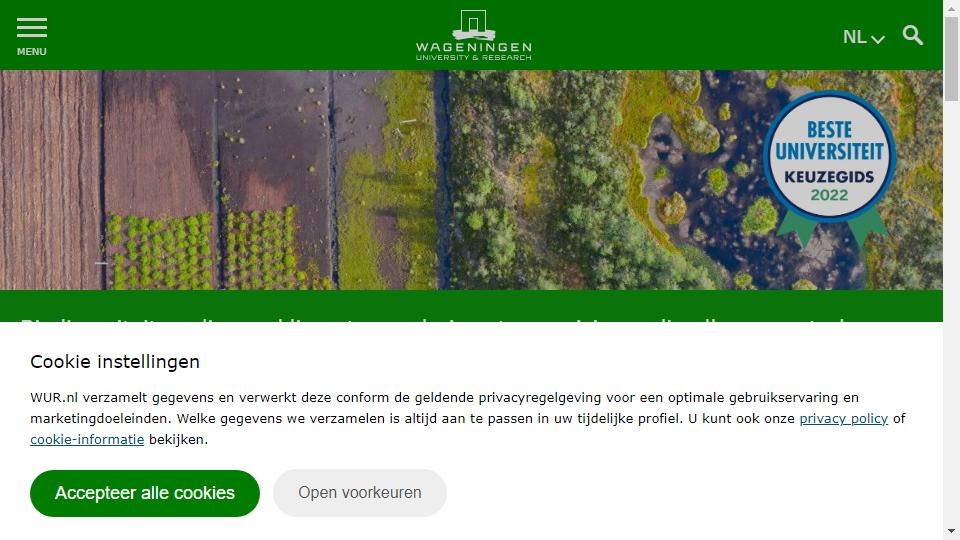Click the MENU text label
Image resolution: width=960 pixels, height=540 pixels.
click(x=32, y=52)
